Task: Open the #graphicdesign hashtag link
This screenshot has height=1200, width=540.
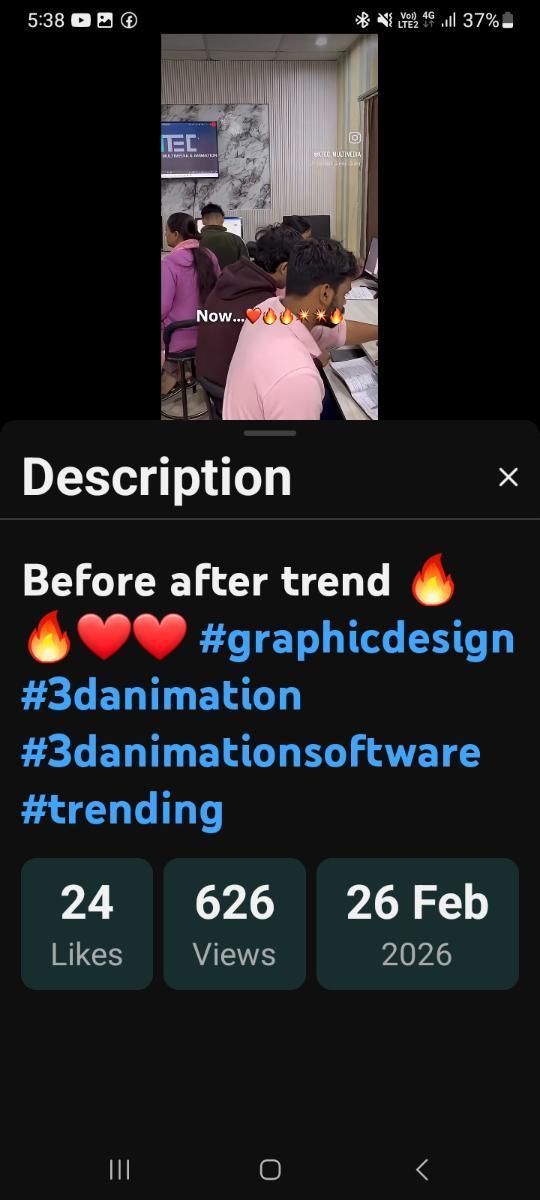Action: [x=357, y=639]
